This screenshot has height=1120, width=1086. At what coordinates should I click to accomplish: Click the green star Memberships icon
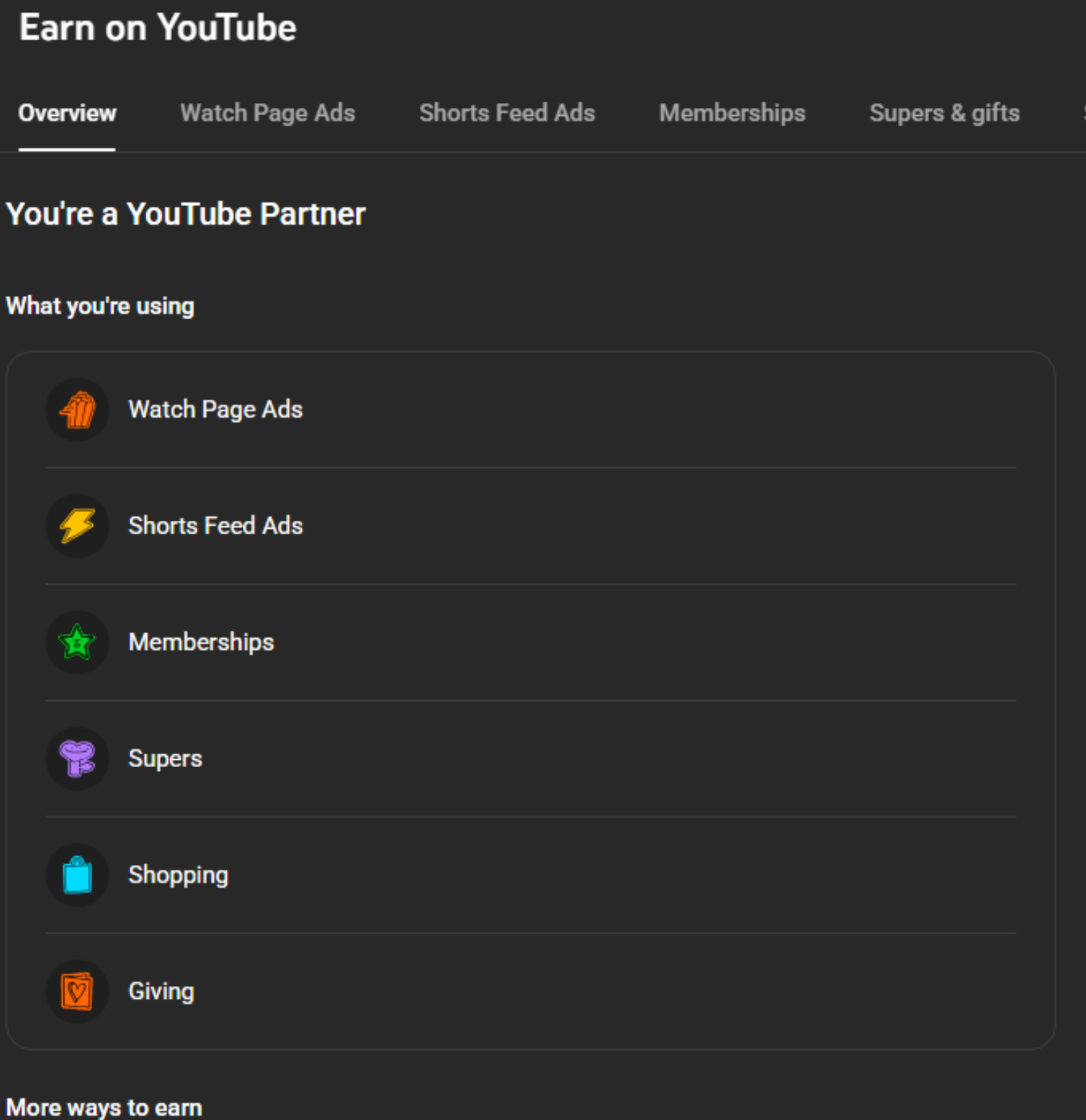point(77,642)
